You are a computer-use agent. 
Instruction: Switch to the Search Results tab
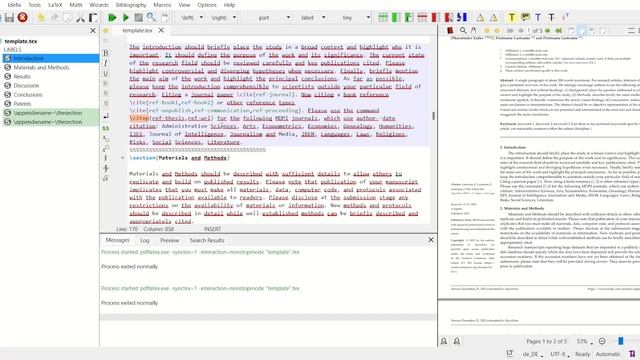click(x=207, y=240)
